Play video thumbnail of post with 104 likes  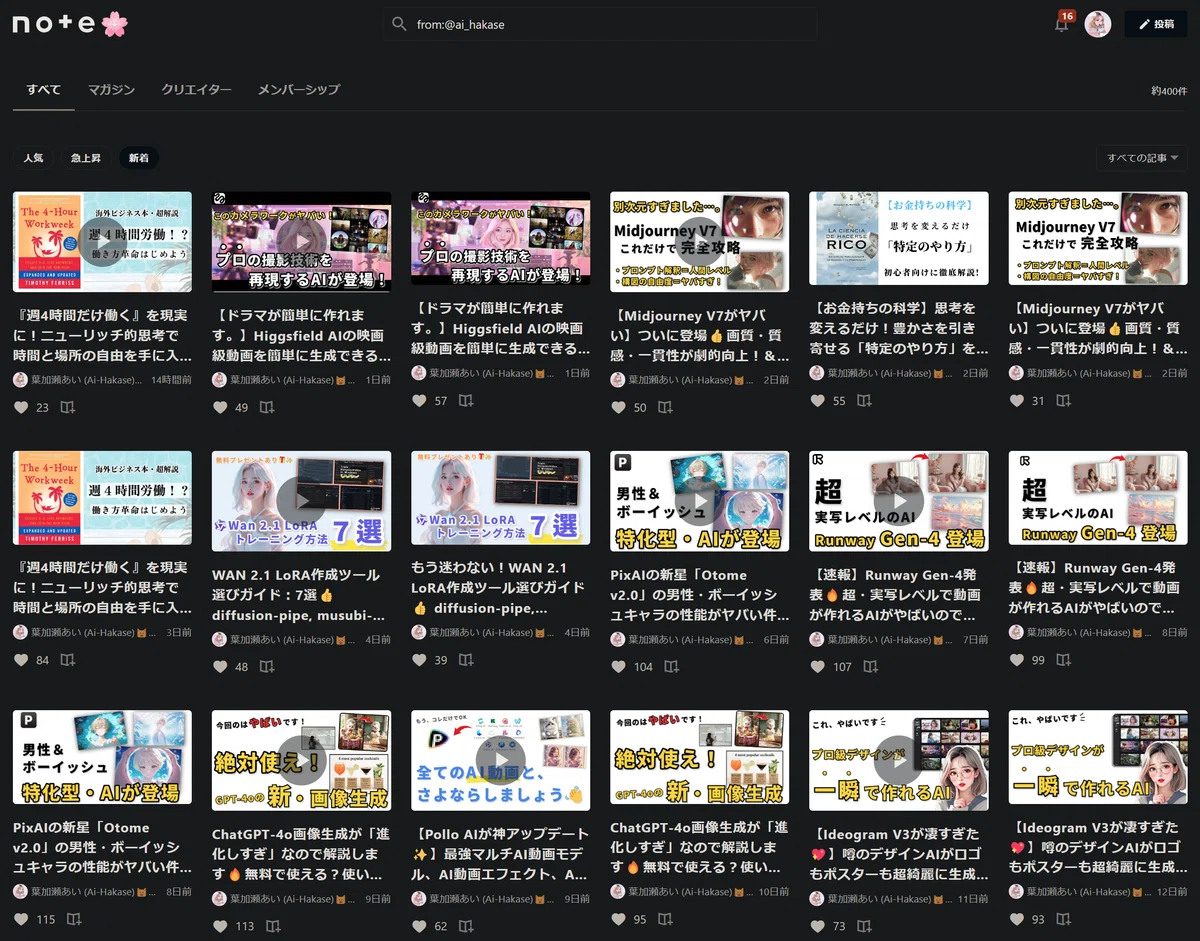699,501
